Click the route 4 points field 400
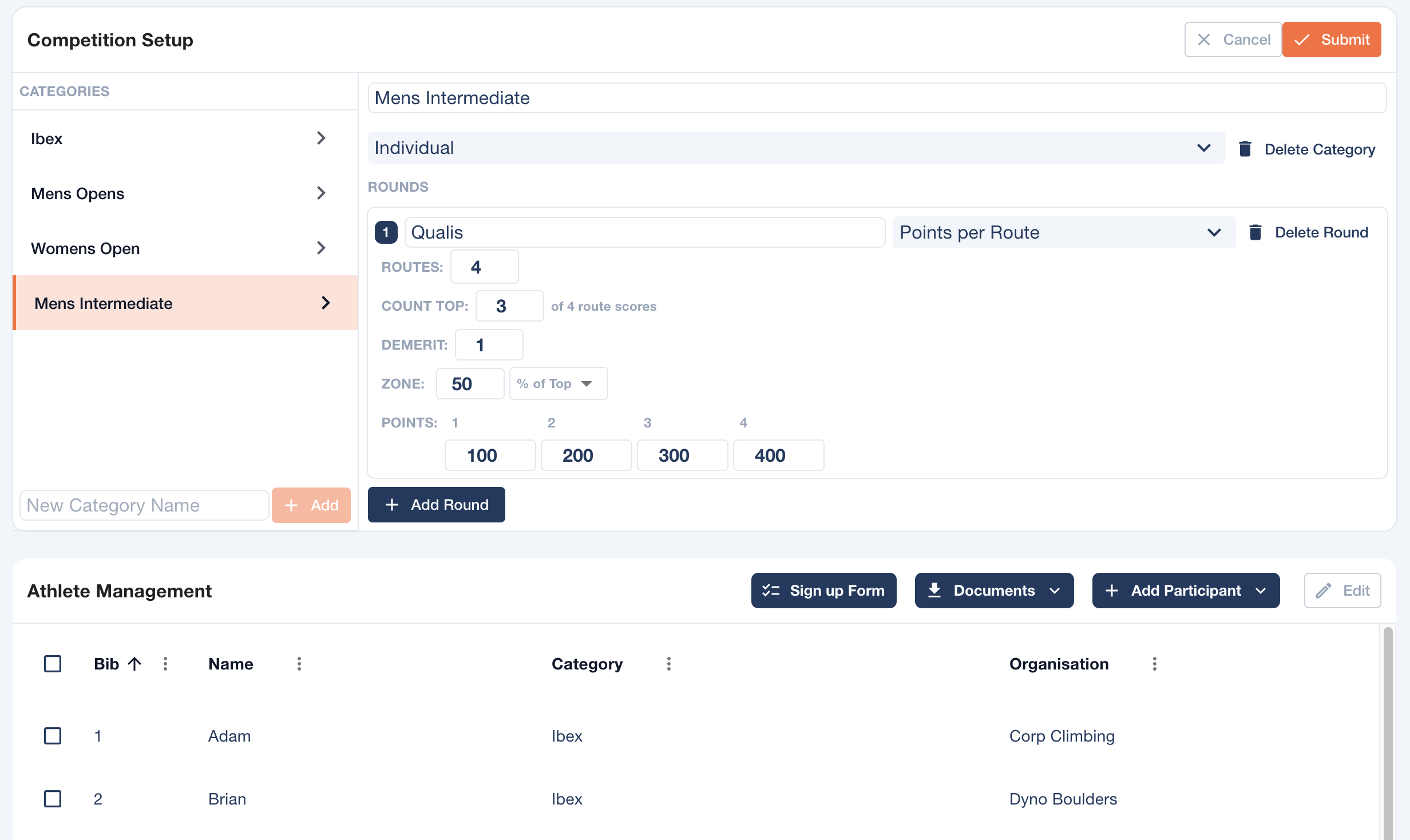 [x=779, y=455]
